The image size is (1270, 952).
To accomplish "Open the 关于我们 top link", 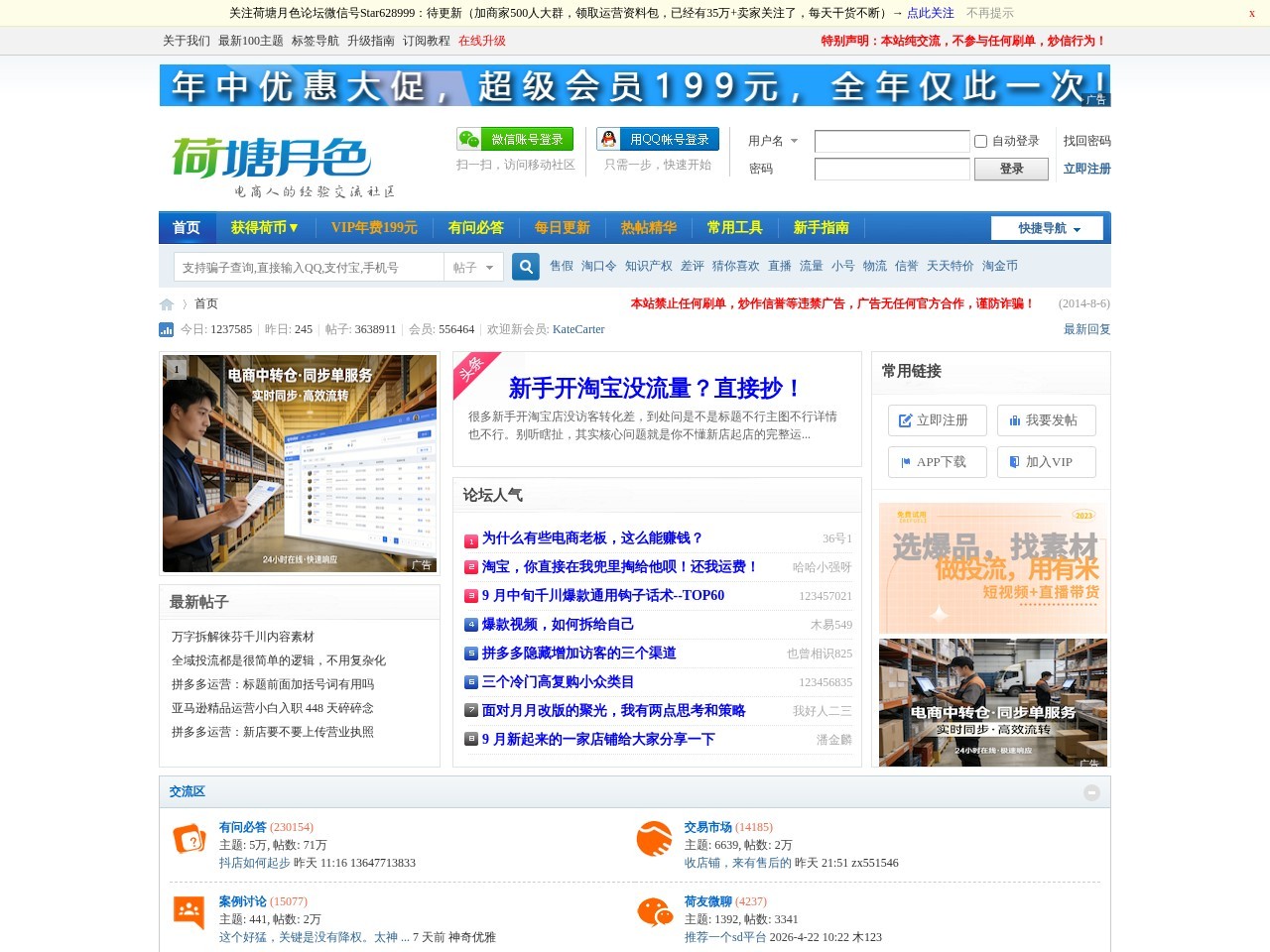I will click(x=187, y=41).
